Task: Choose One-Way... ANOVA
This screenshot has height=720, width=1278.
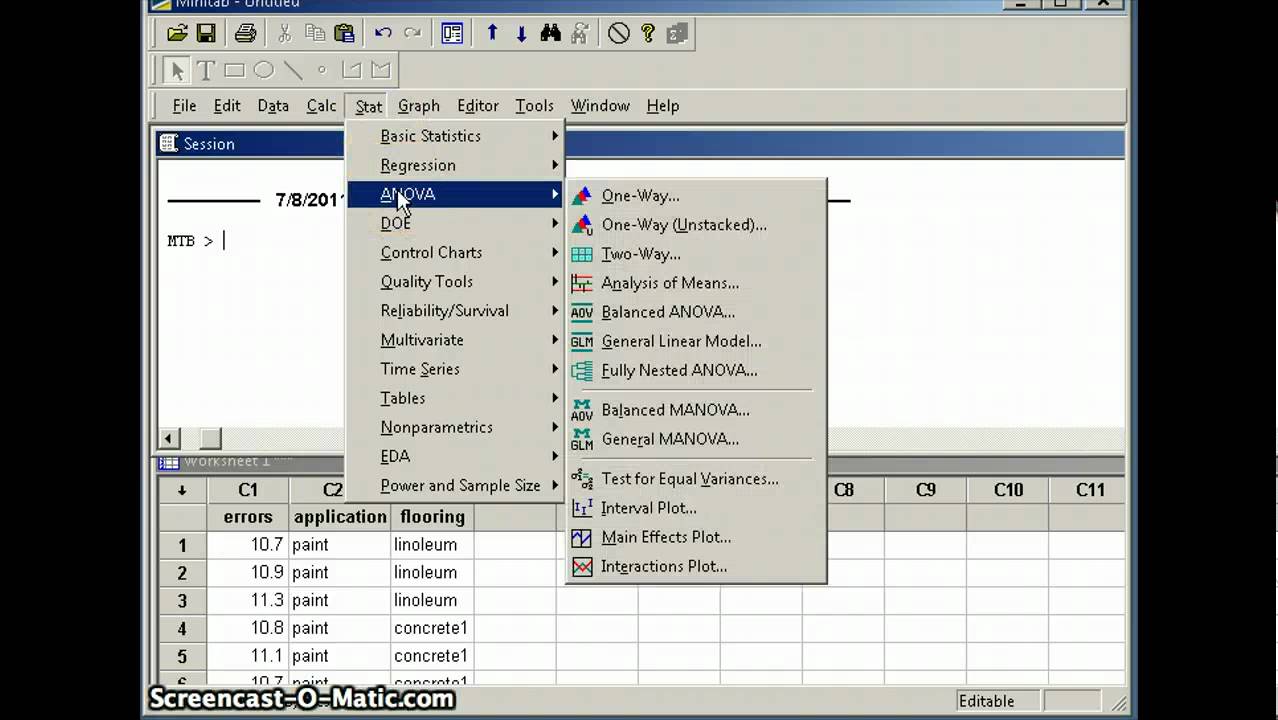Action: click(696, 196)
